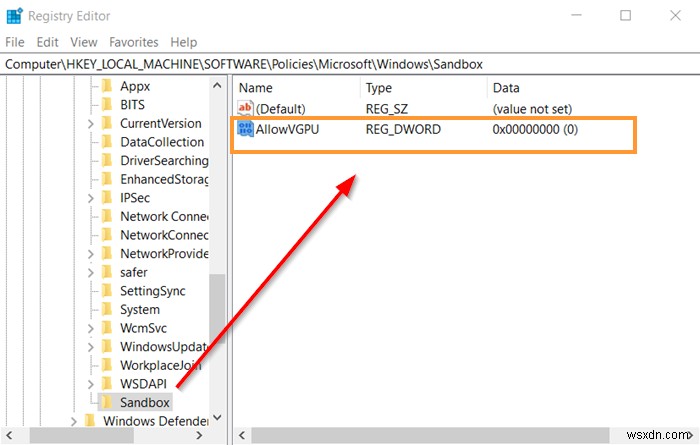The height and width of the screenshot is (445, 700).
Task: Select the WorkplaceJoin folder icon
Action: [107, 365]
